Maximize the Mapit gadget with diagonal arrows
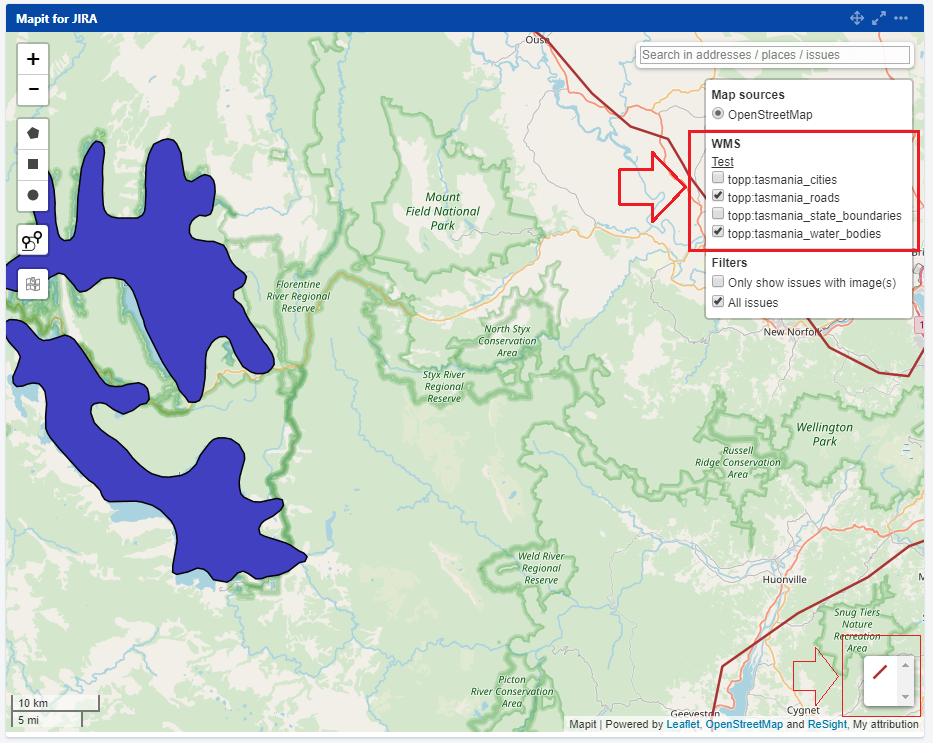 (879, 18)
